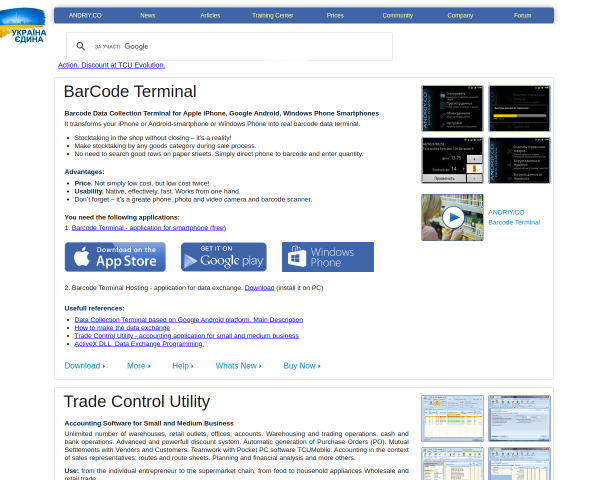600x480 pixels.
Task: Open first Trade Control Utility screenshot
Action: (453, 418)
